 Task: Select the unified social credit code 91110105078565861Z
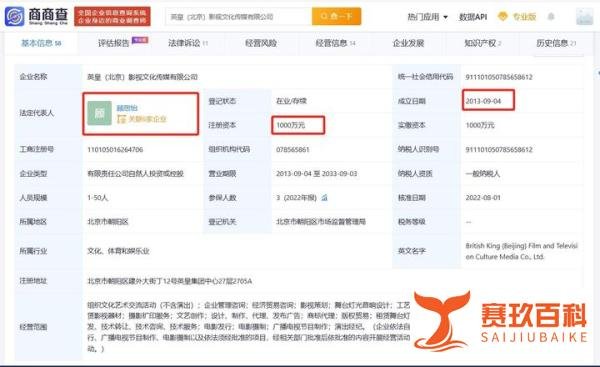tap(499, 77)
